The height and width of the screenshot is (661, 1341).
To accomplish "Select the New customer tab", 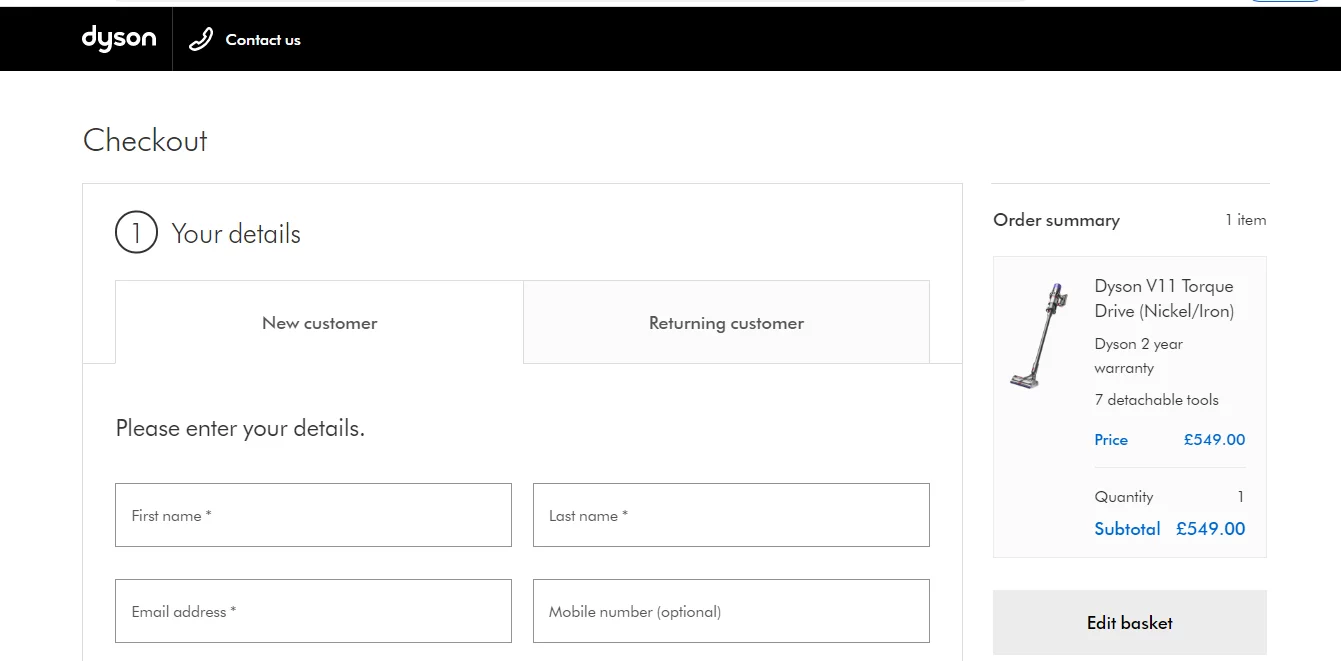I will click(x=319, y=322).
